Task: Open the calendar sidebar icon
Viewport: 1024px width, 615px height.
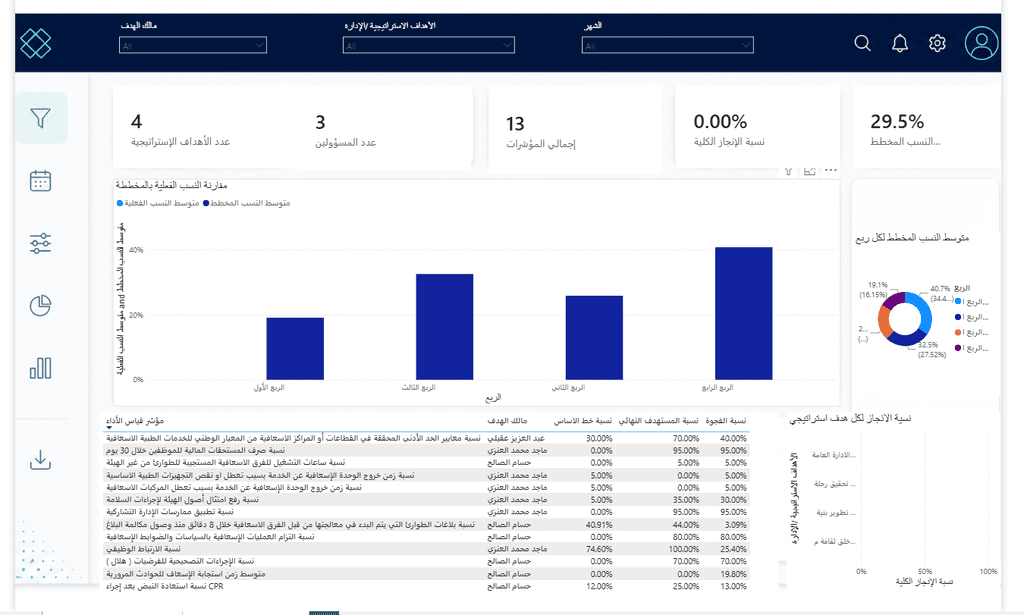Action: click(x=40, y=181)
